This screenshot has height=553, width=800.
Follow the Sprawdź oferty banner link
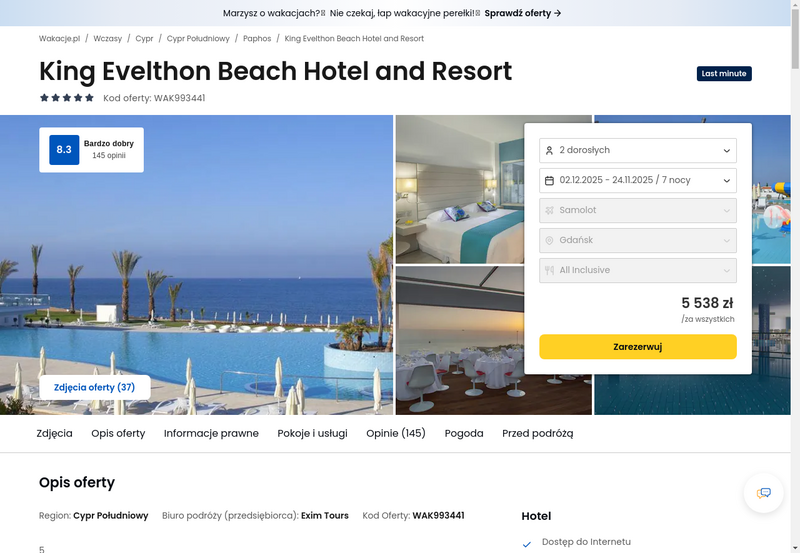[x=523, y=13]
